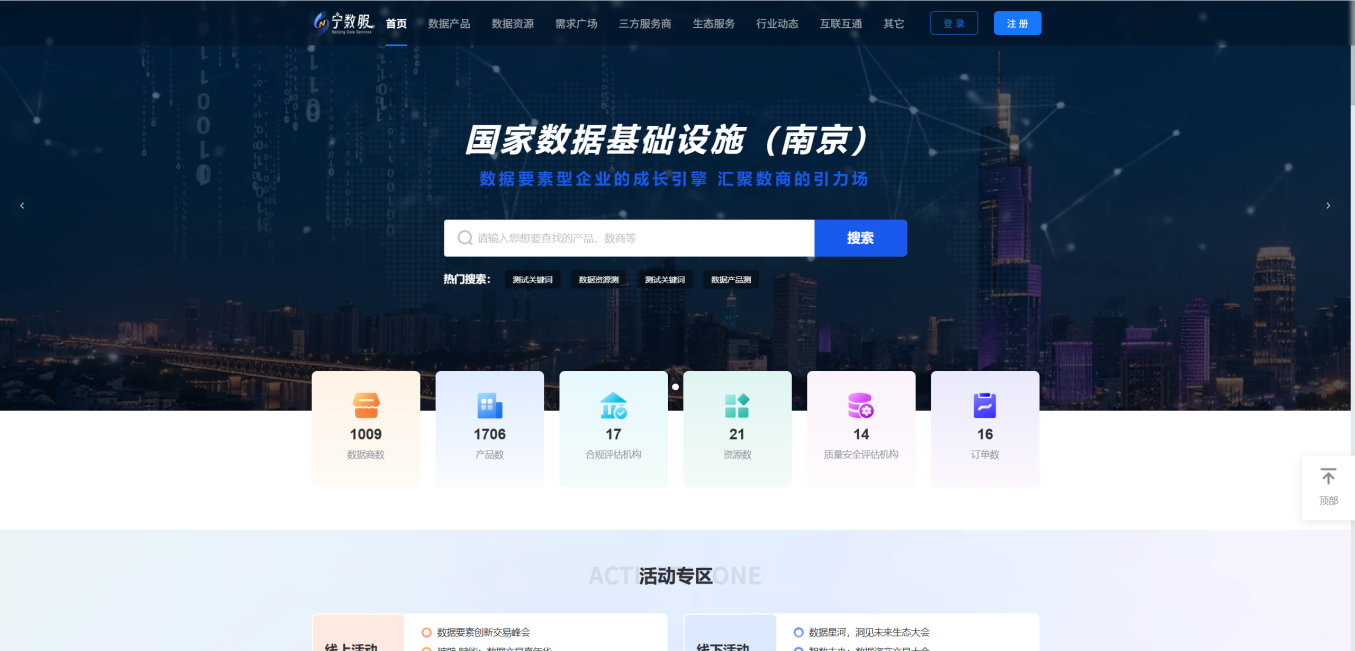Click the 顶部 back-to-top arrow icon
Screen dimensions: 1355x651
[1328, 478]
